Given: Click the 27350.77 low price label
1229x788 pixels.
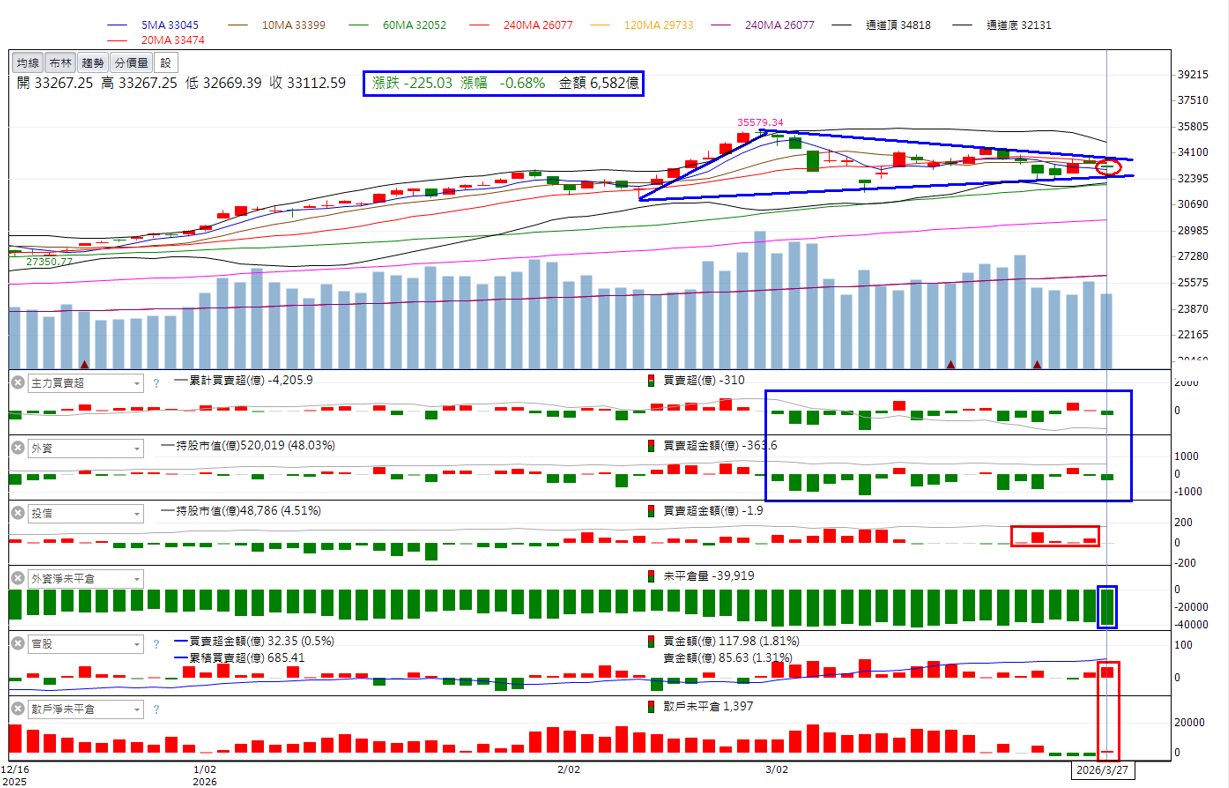Looking at the screenshot, I should coord(49,262).
